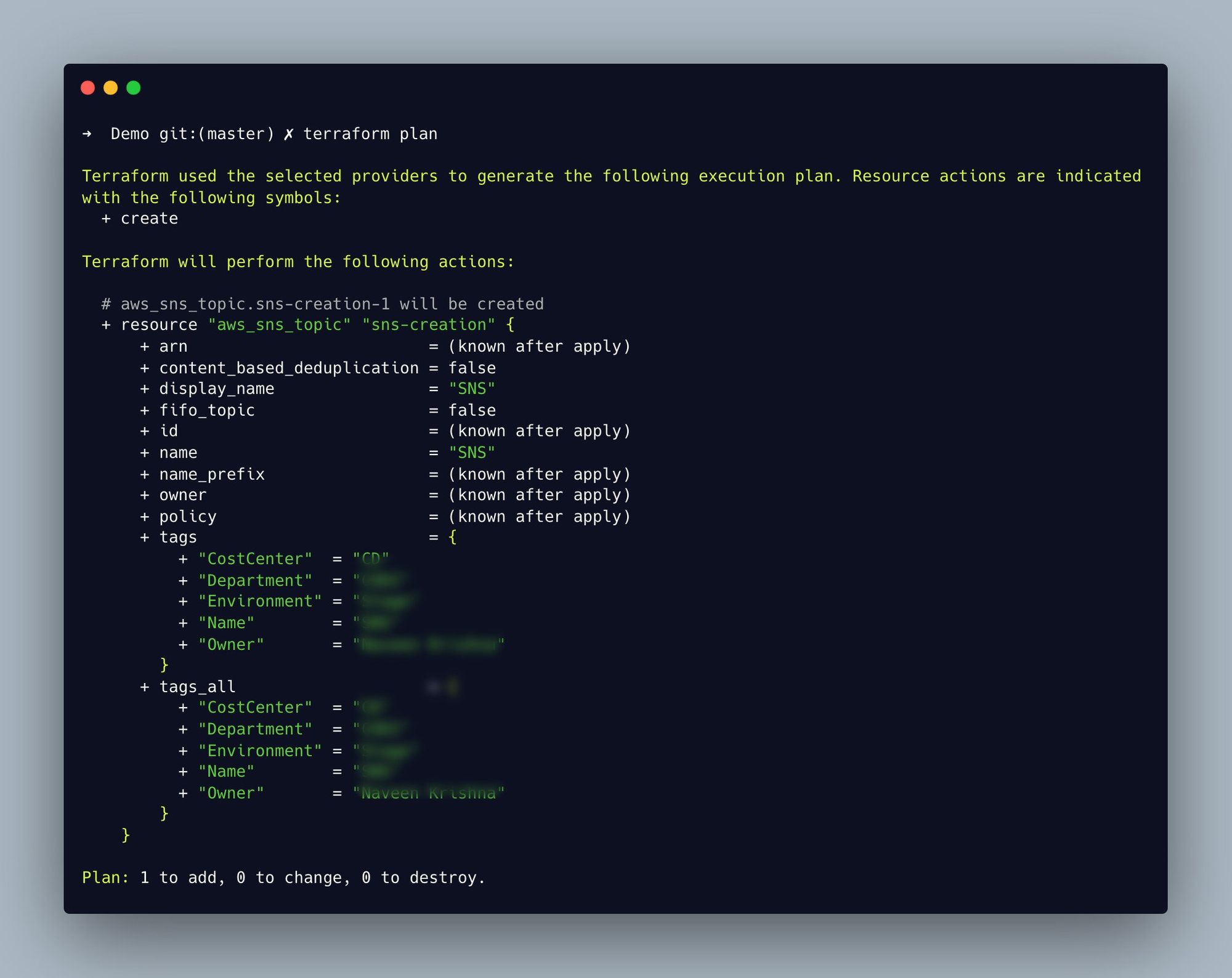Click "Department" key under tags
Screen dimensions: 1232x978
point(255,581)
